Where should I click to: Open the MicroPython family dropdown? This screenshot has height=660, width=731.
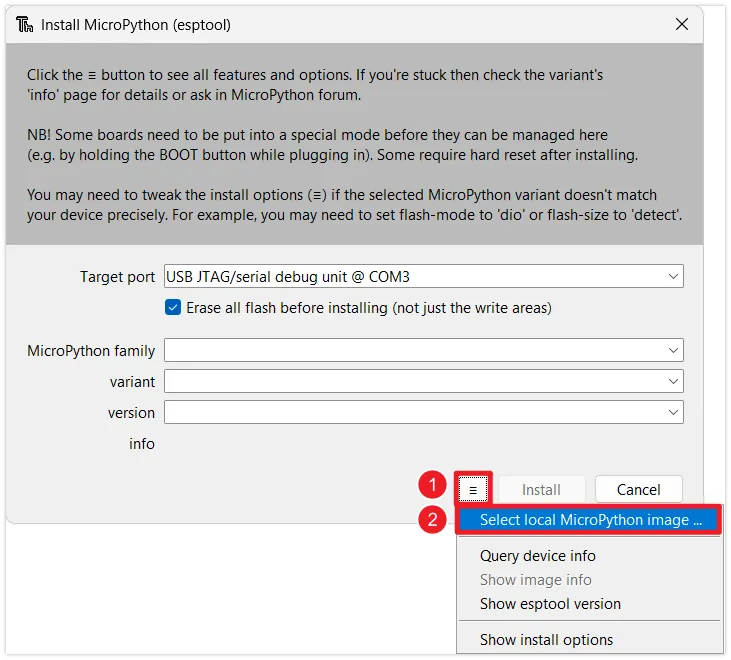coord(673,350)
